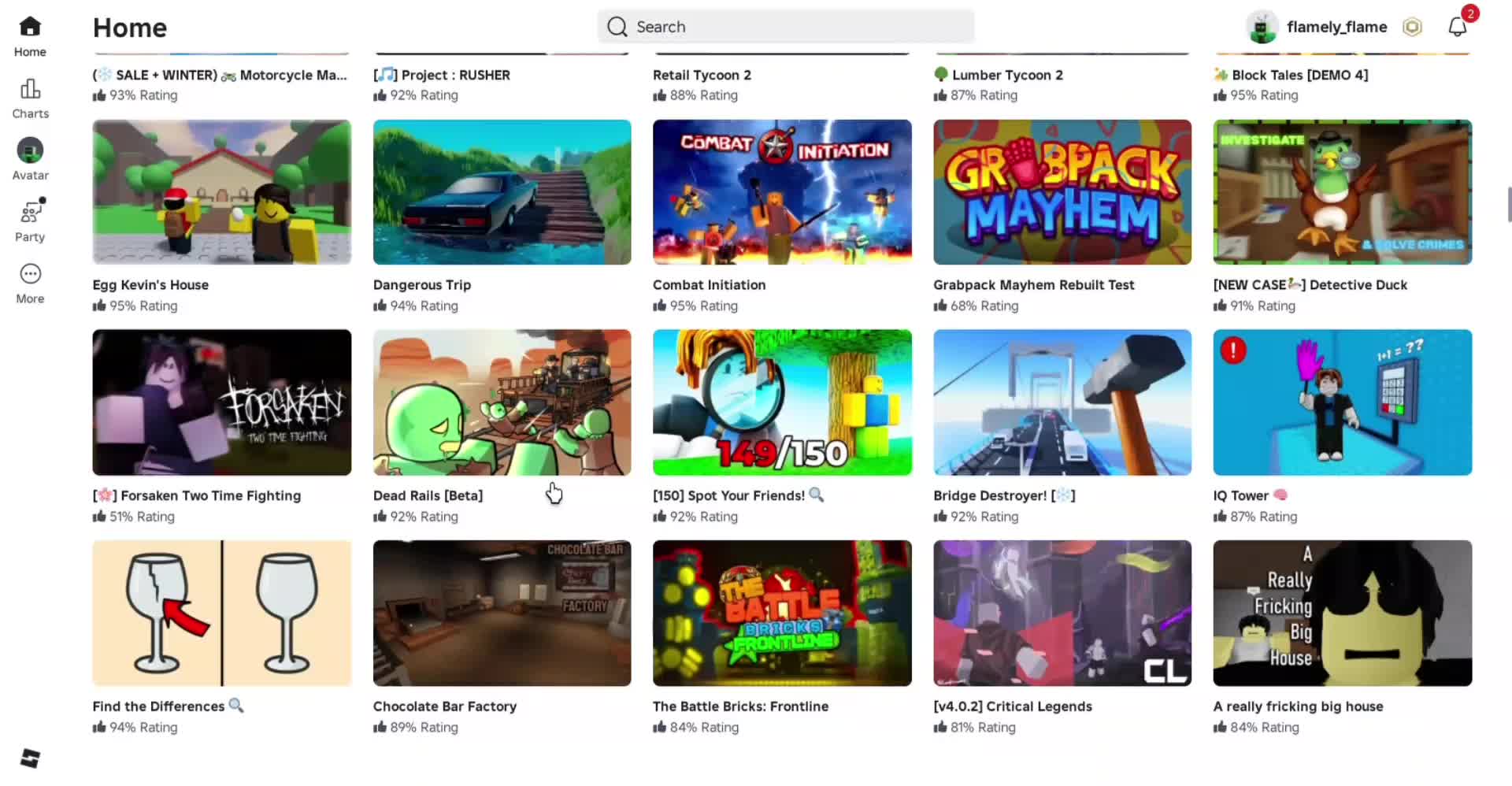This screenshot has width=1512, height=786.
Task: Open the notifications bell
Action: pyautogui.click(x=1458, y=27)
